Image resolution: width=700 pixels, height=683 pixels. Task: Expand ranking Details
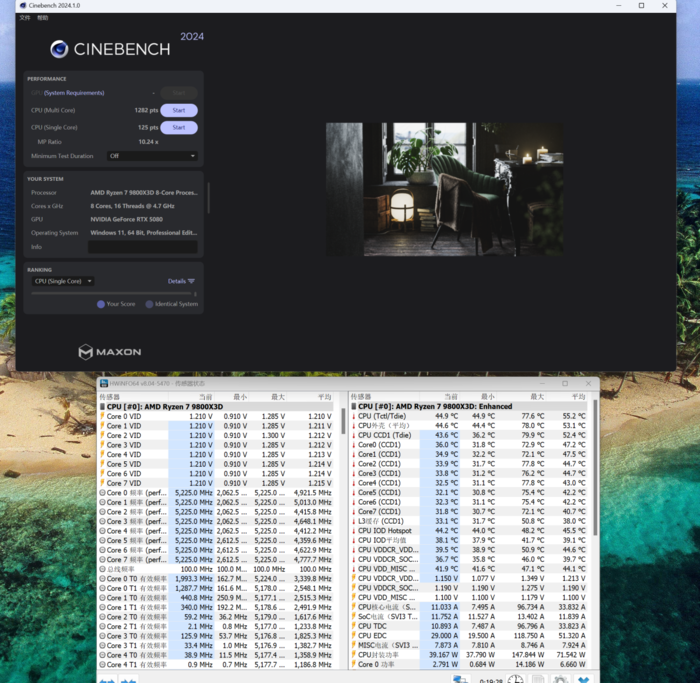(x=181, y=281)
